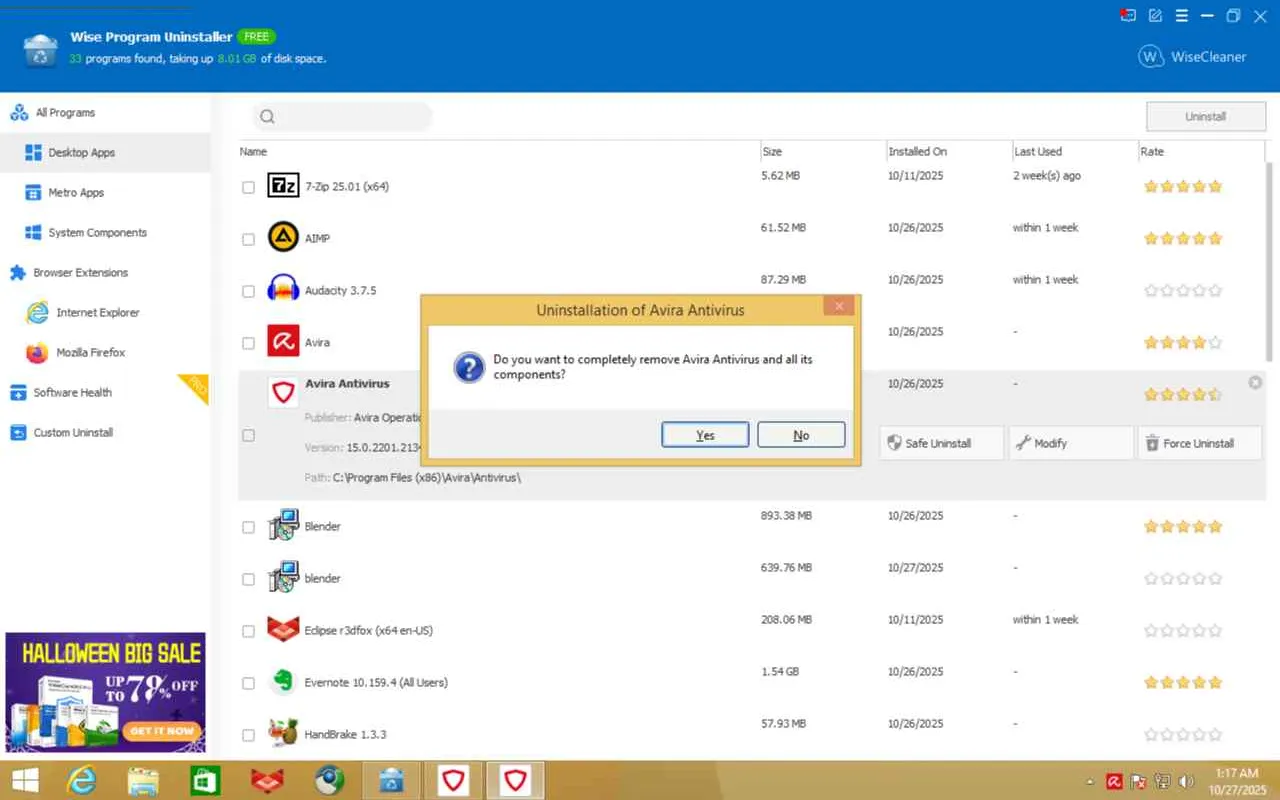Image resolution: width=1280 pixels, height=800 pixels.
Task: Click No in the Avira uninstallation dialog
Action: tap(801, 435)
